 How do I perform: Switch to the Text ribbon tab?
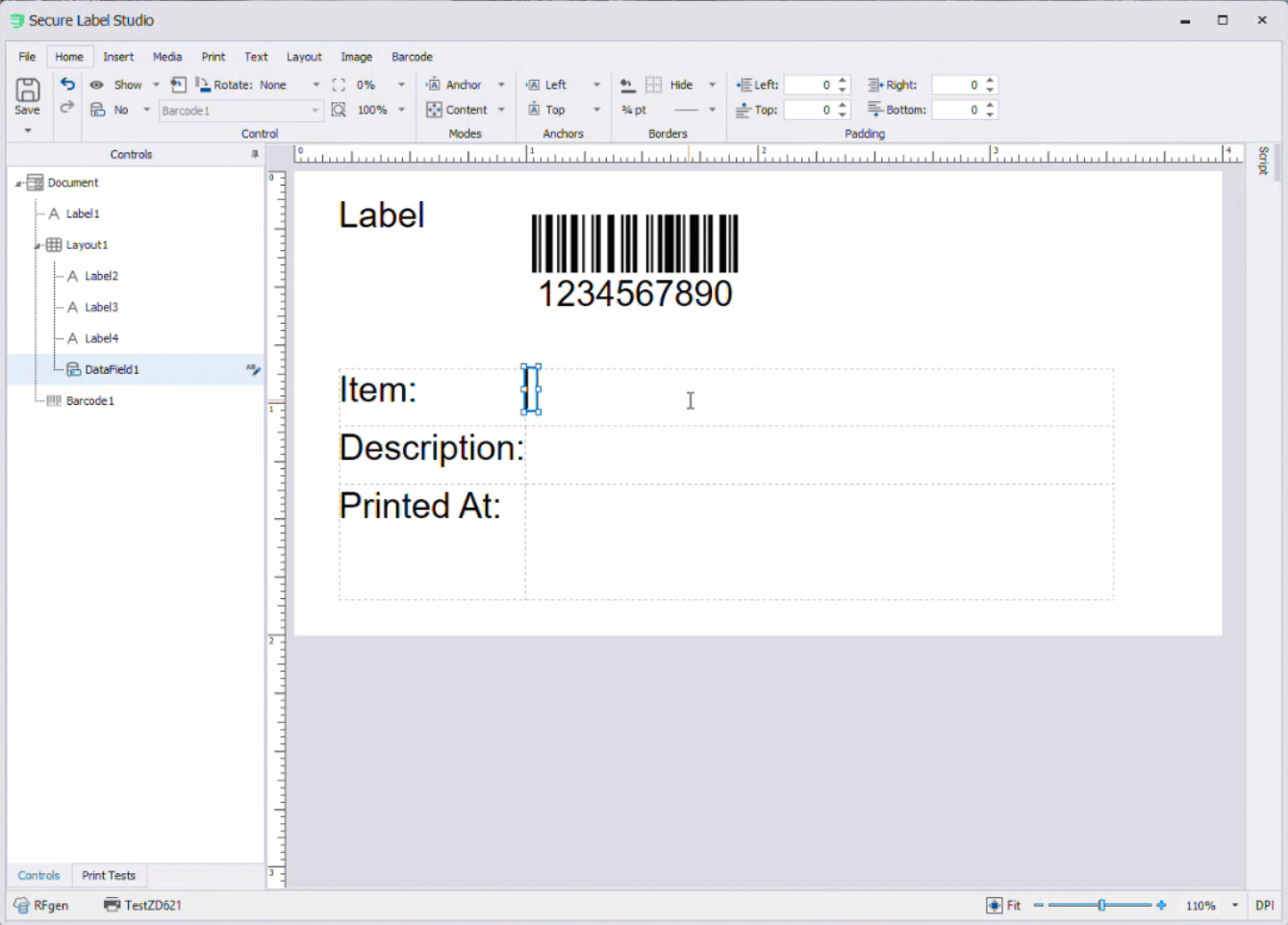pos(256,57)
